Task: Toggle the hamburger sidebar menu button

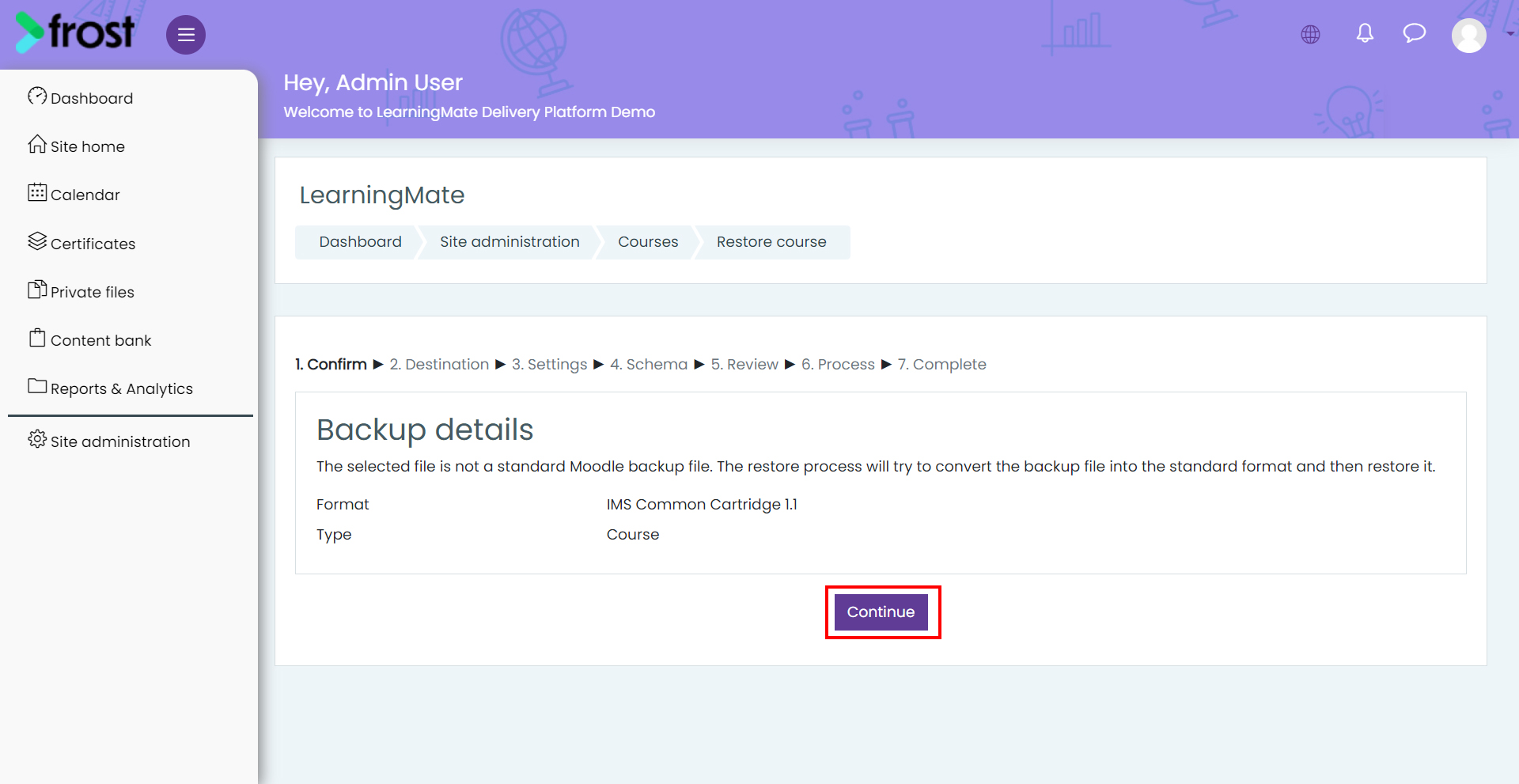Action: (186, 35)
